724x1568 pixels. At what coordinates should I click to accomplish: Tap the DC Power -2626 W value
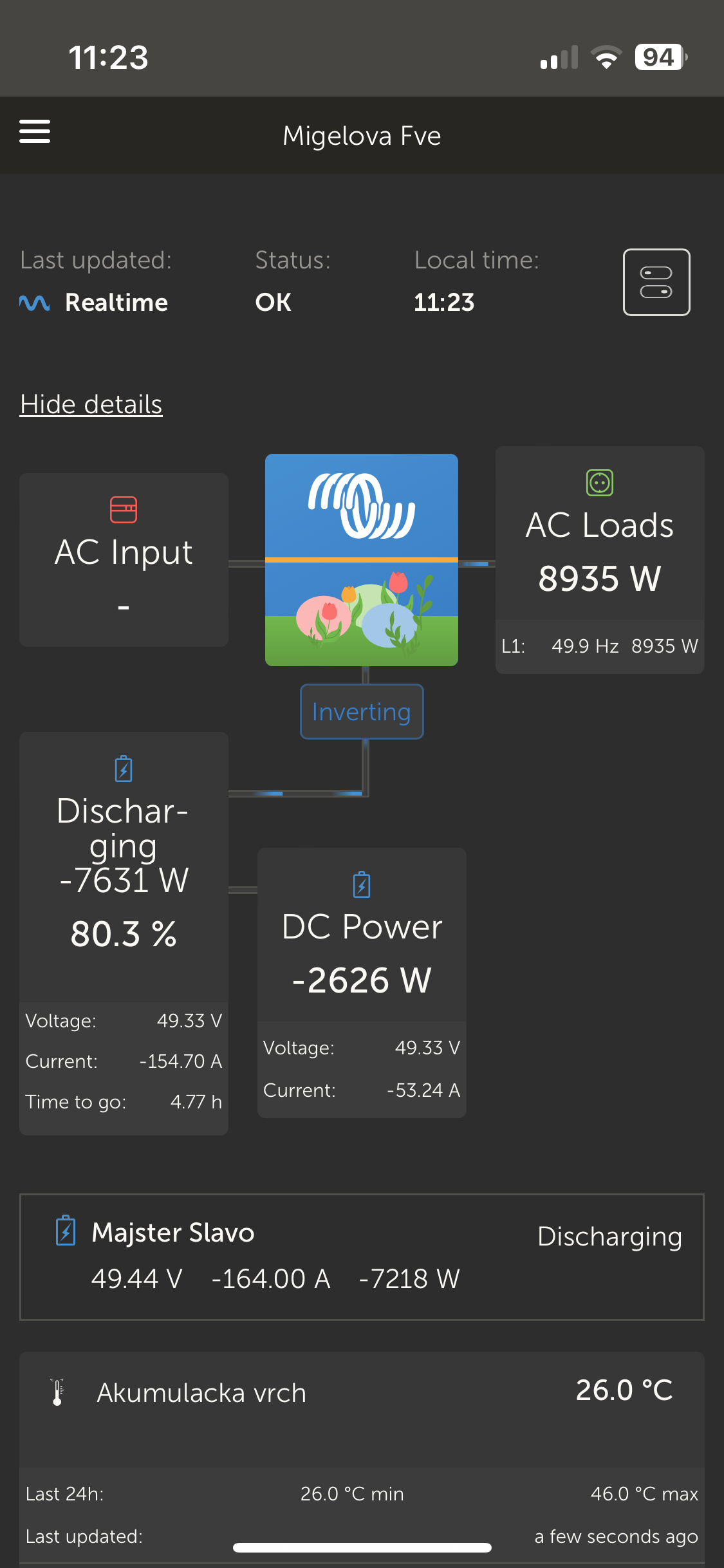point(362,980)
